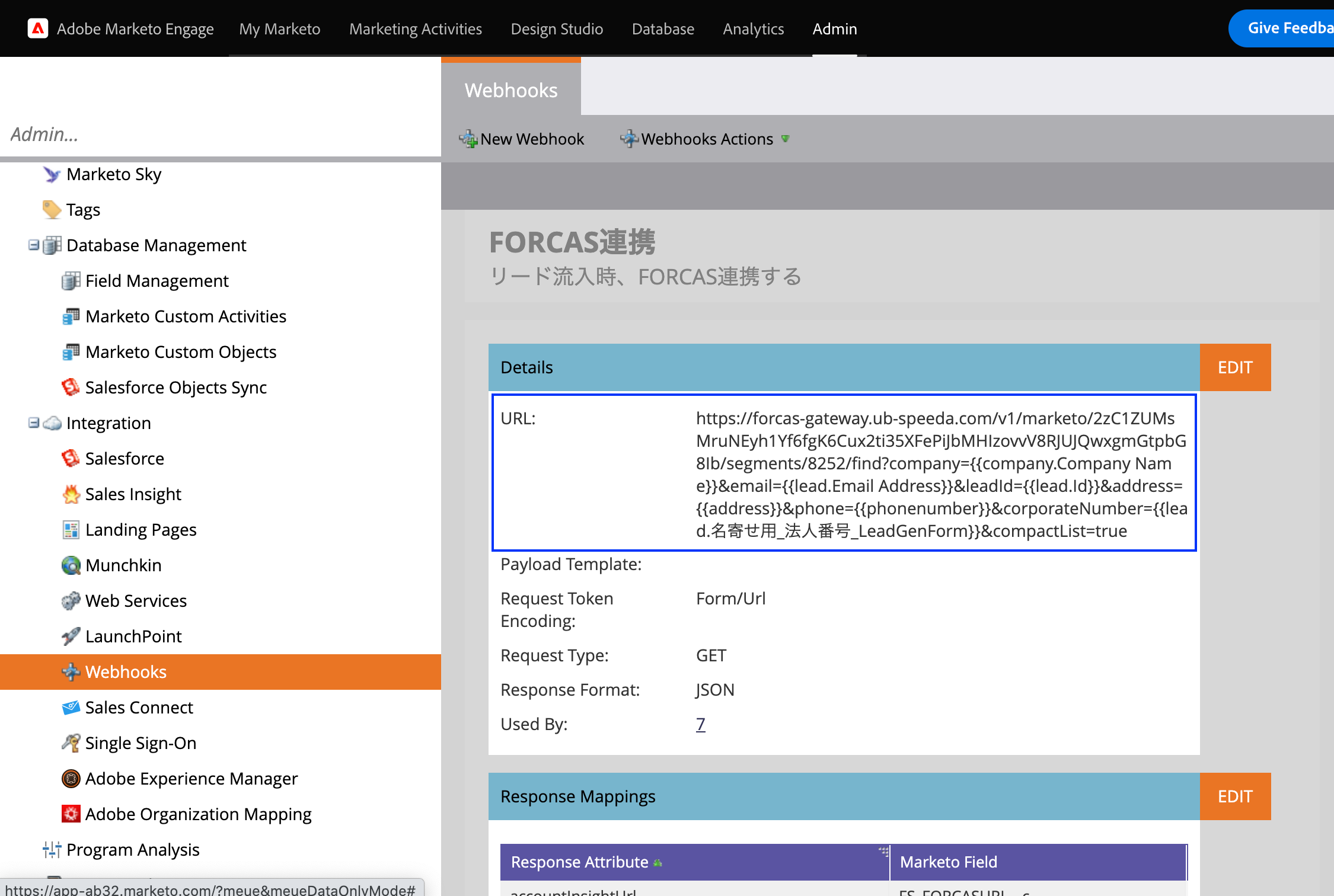The image size is (1334, 896).
Task: Open the Used By count link
Action: point(700,724)
